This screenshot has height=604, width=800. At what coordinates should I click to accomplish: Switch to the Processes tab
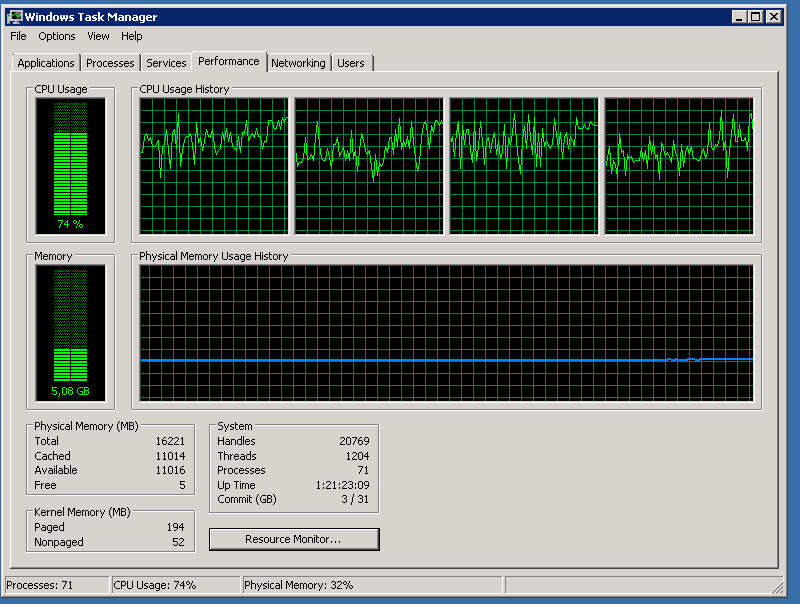[x=110, y=63]
